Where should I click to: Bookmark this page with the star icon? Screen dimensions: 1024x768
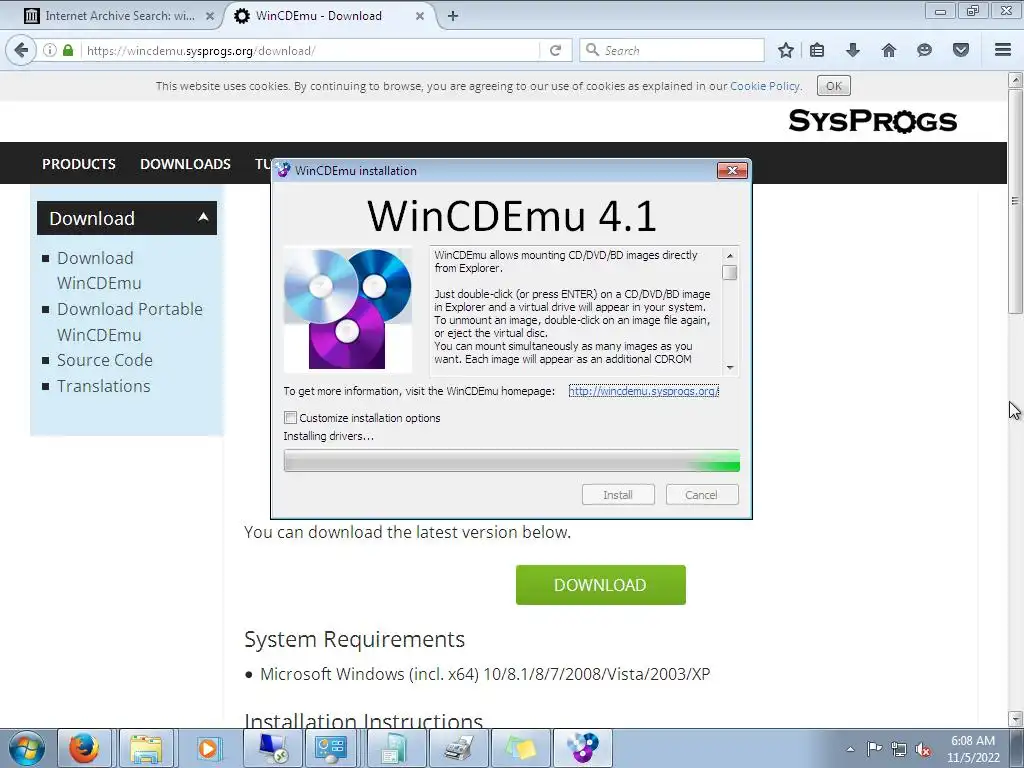click(x=786, y=50)
